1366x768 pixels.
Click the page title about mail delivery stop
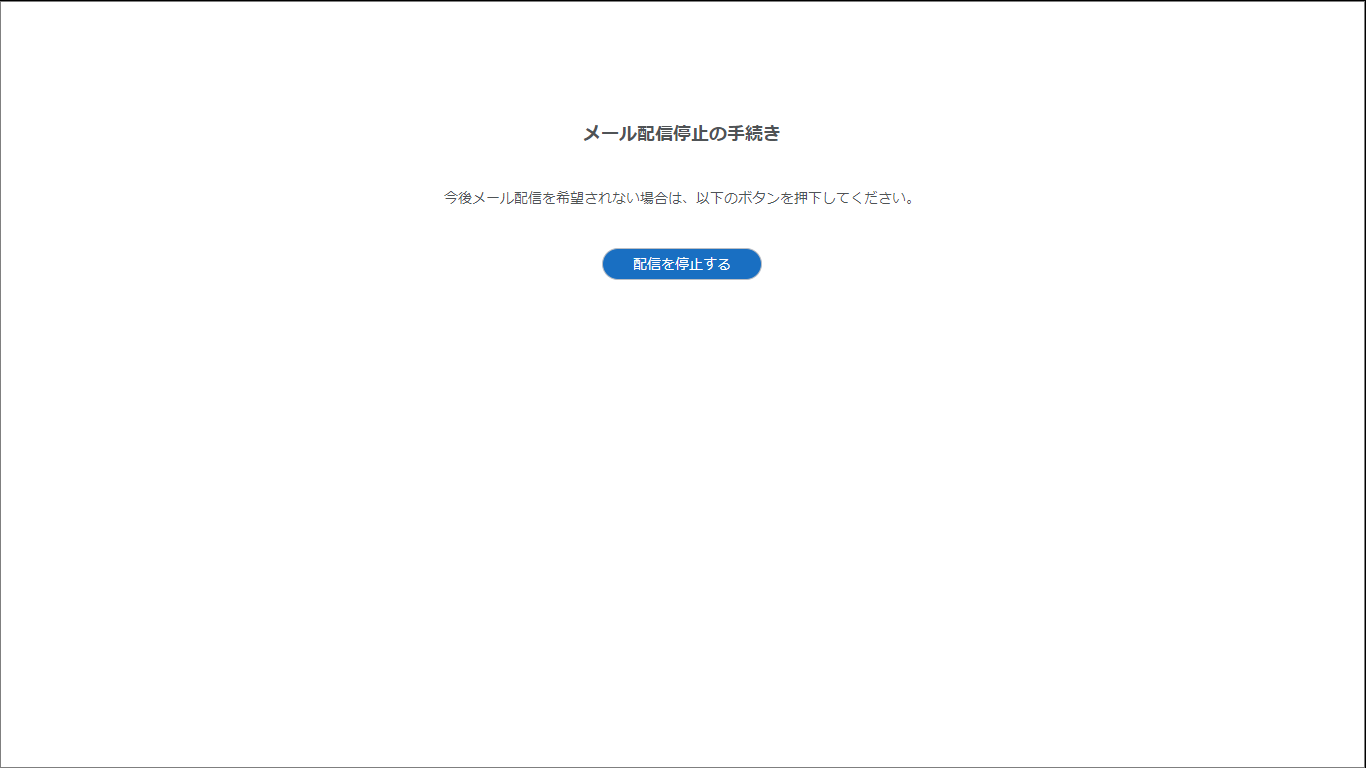[681, 134]
